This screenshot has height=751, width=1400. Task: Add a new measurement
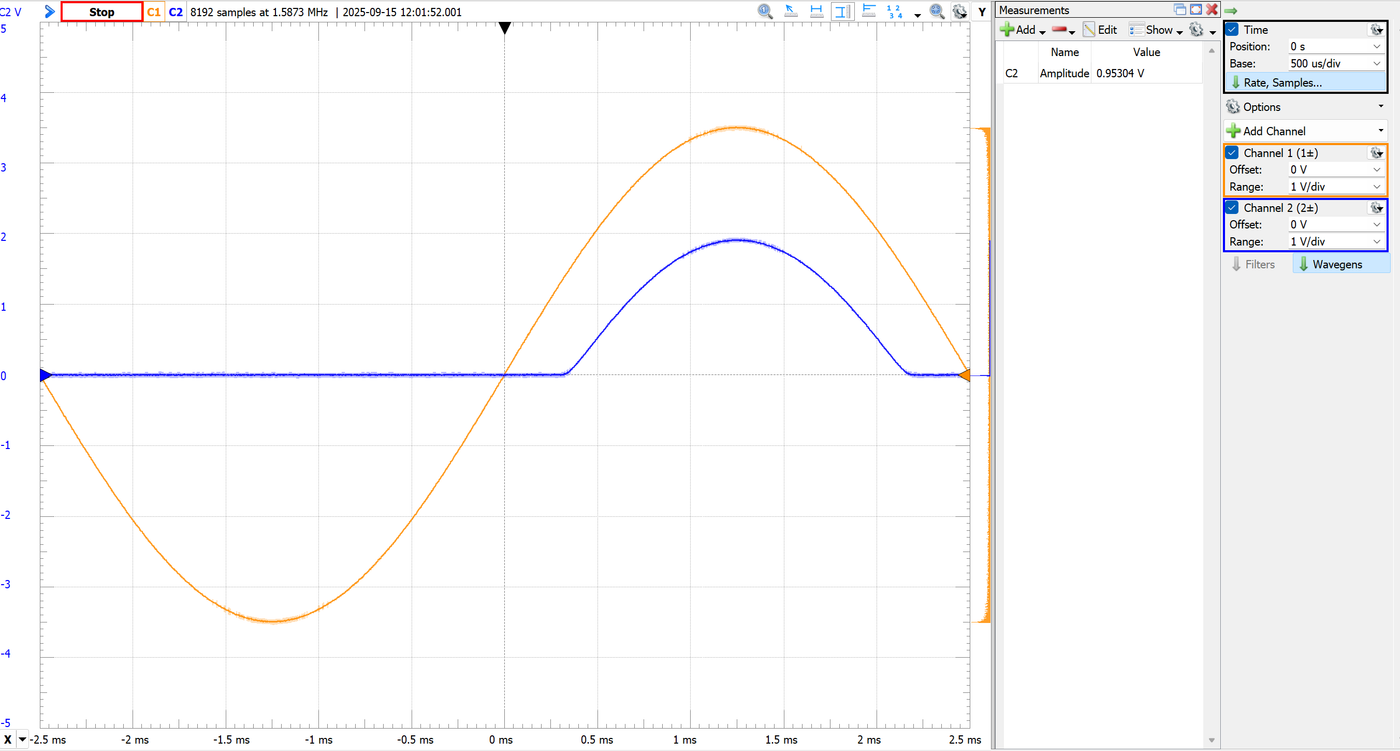point(1019,30)
